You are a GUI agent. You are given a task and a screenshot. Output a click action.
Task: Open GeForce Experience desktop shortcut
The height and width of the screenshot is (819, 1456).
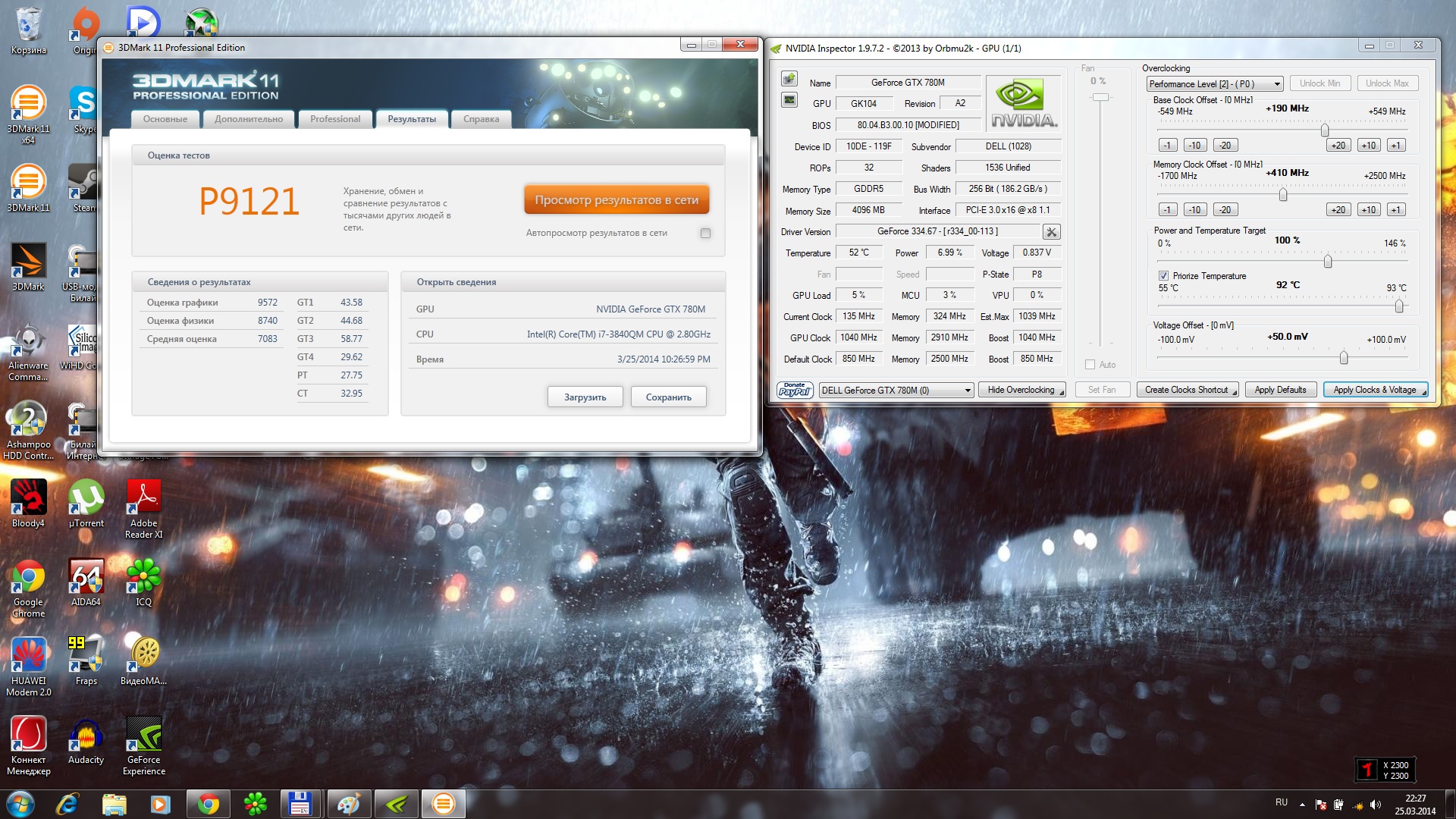[144, 746]
